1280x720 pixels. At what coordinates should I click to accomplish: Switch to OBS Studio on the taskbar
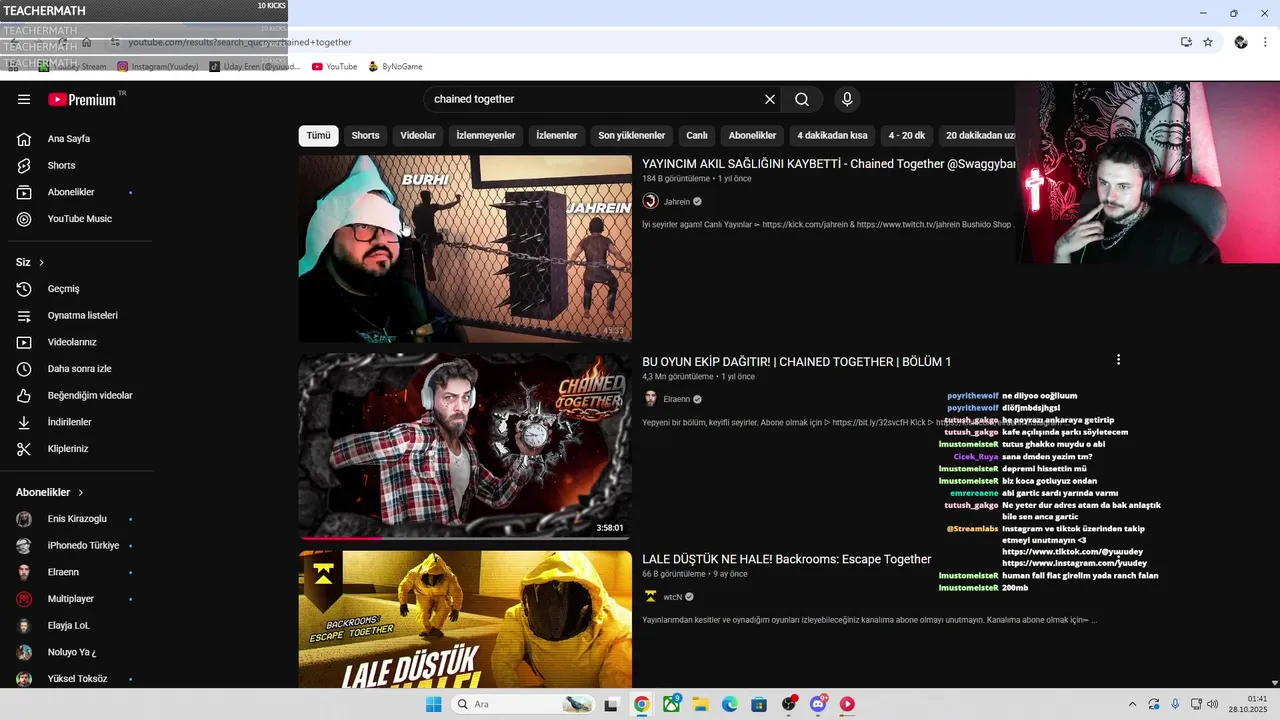coord(789,704)
